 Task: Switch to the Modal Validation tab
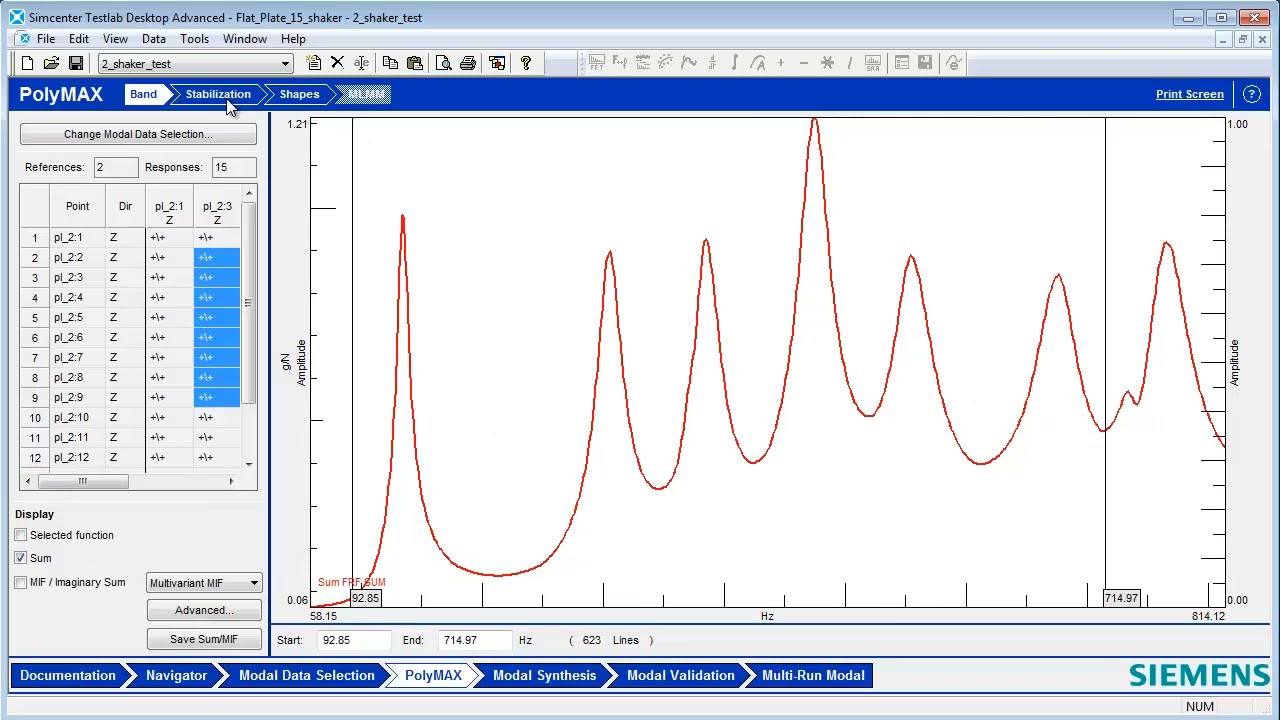tap(680, 675)
